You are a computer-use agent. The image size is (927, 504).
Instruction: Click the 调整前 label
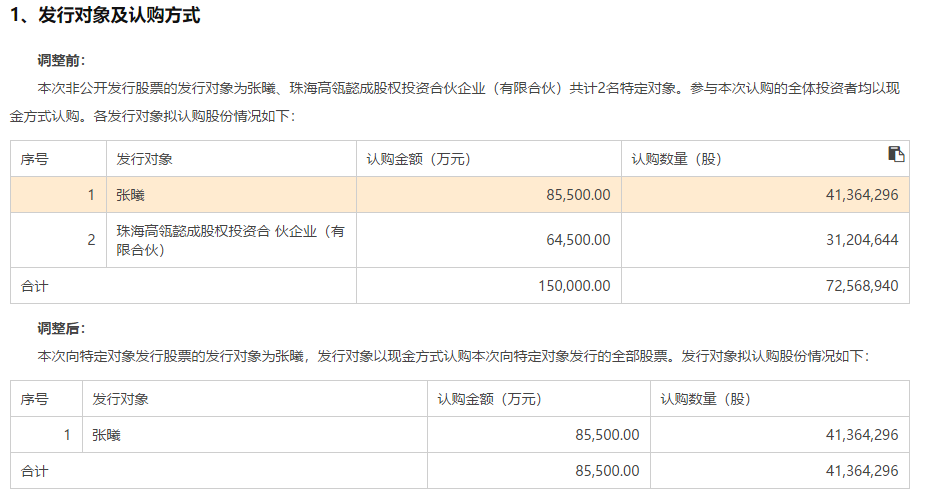click(62, 61)
